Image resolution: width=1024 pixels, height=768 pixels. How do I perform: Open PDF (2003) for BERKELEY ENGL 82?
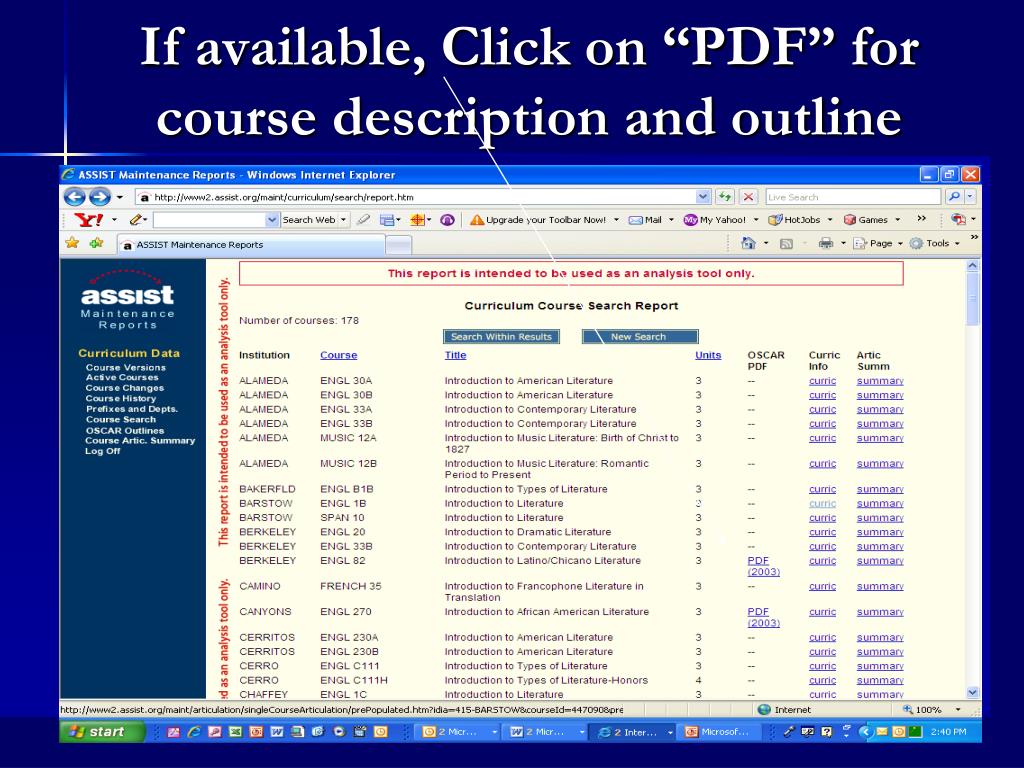(763, 566)
